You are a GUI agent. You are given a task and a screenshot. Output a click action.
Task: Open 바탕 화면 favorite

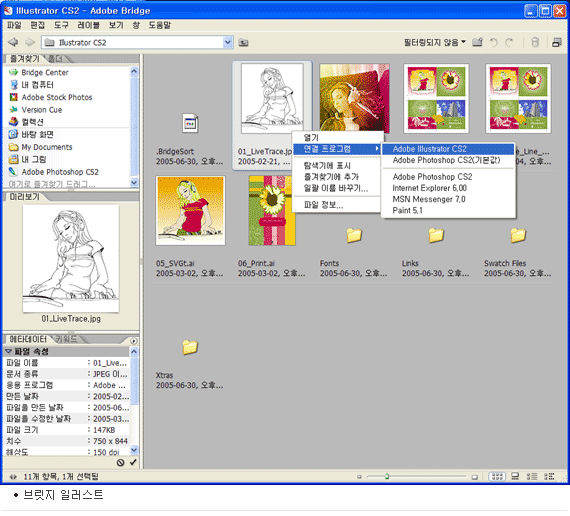37,134
